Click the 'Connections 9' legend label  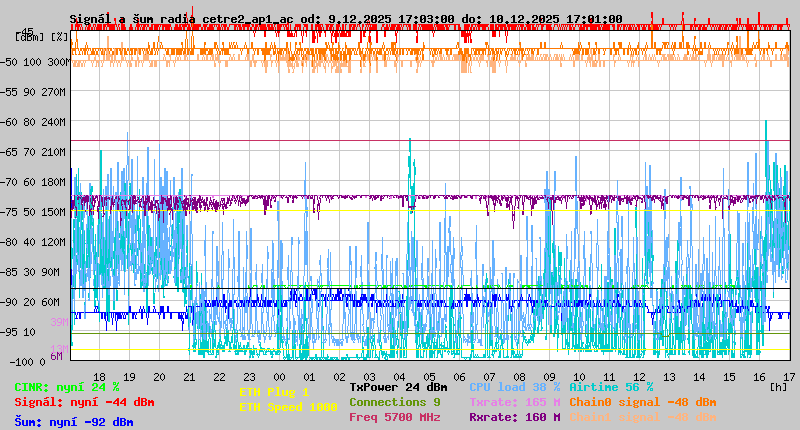click(x=395, y=402)
